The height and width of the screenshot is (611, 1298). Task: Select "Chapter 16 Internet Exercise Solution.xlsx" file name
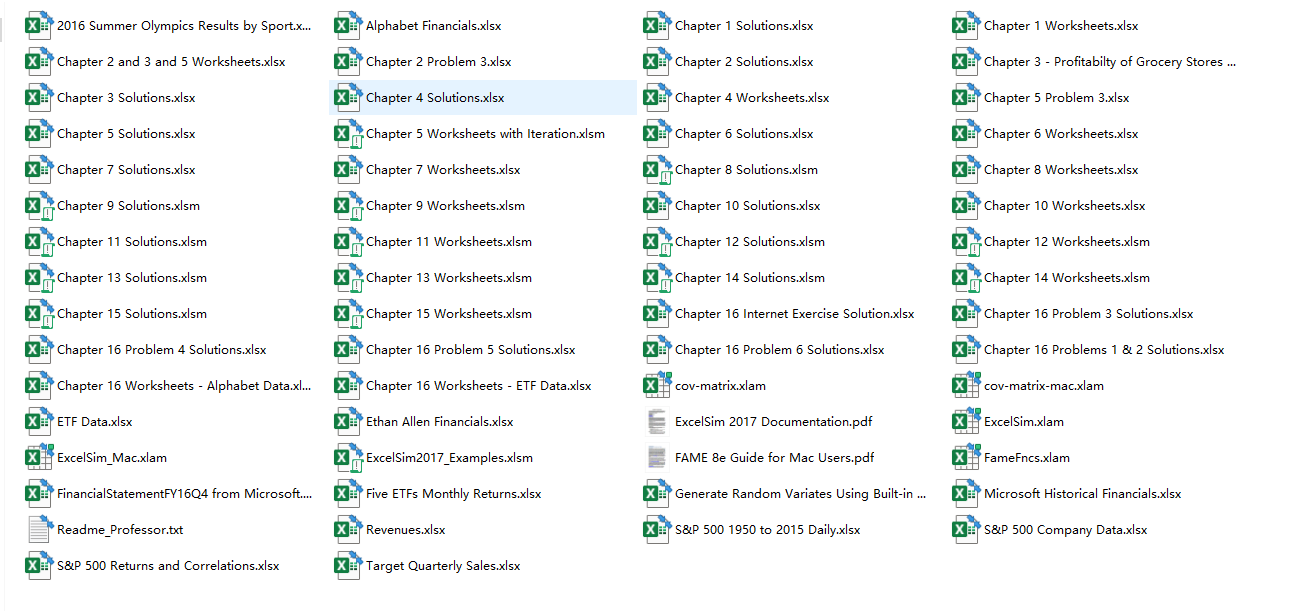click(795, 314)
